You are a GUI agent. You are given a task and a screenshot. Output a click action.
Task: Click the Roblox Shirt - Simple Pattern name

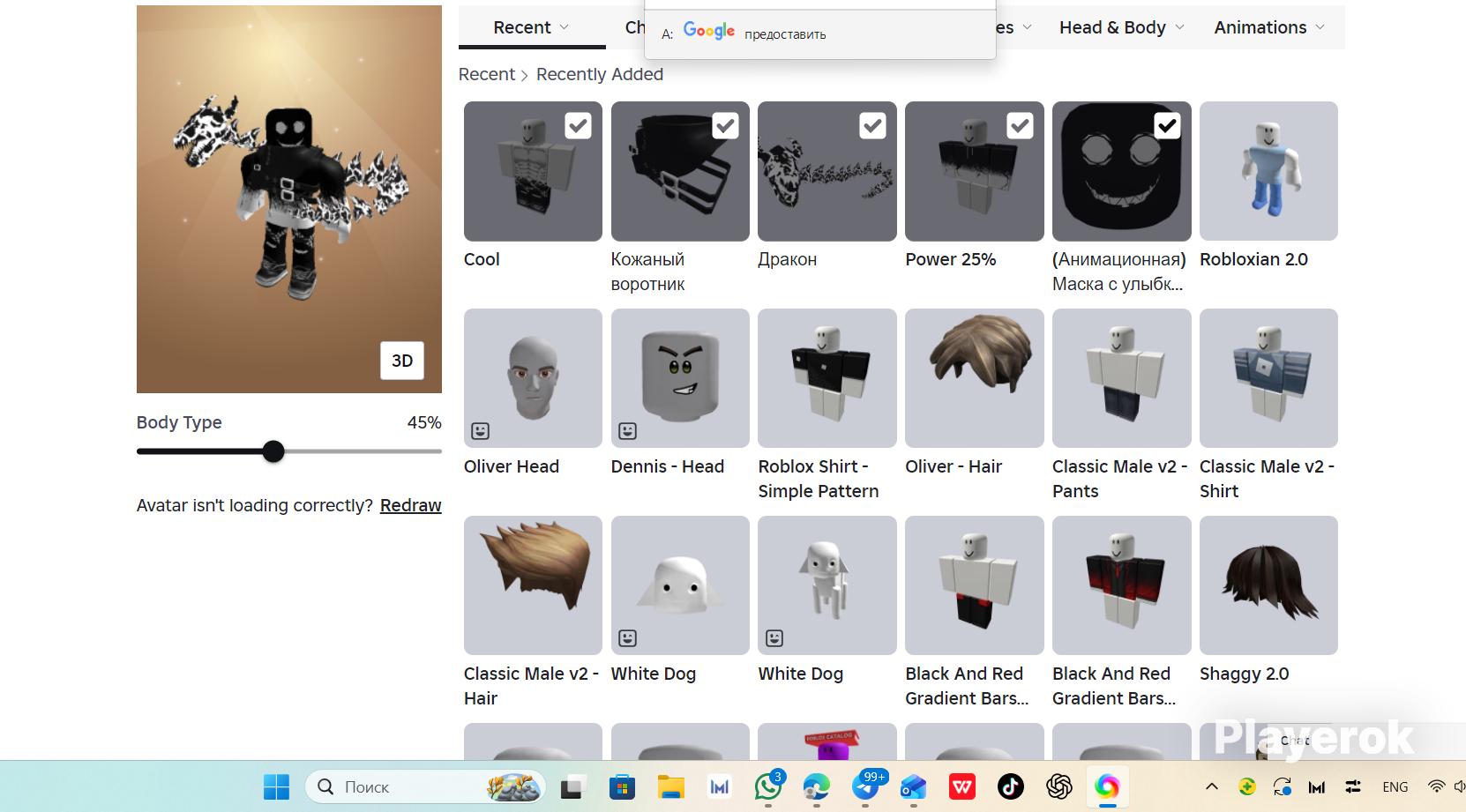[x=819, y=479]
